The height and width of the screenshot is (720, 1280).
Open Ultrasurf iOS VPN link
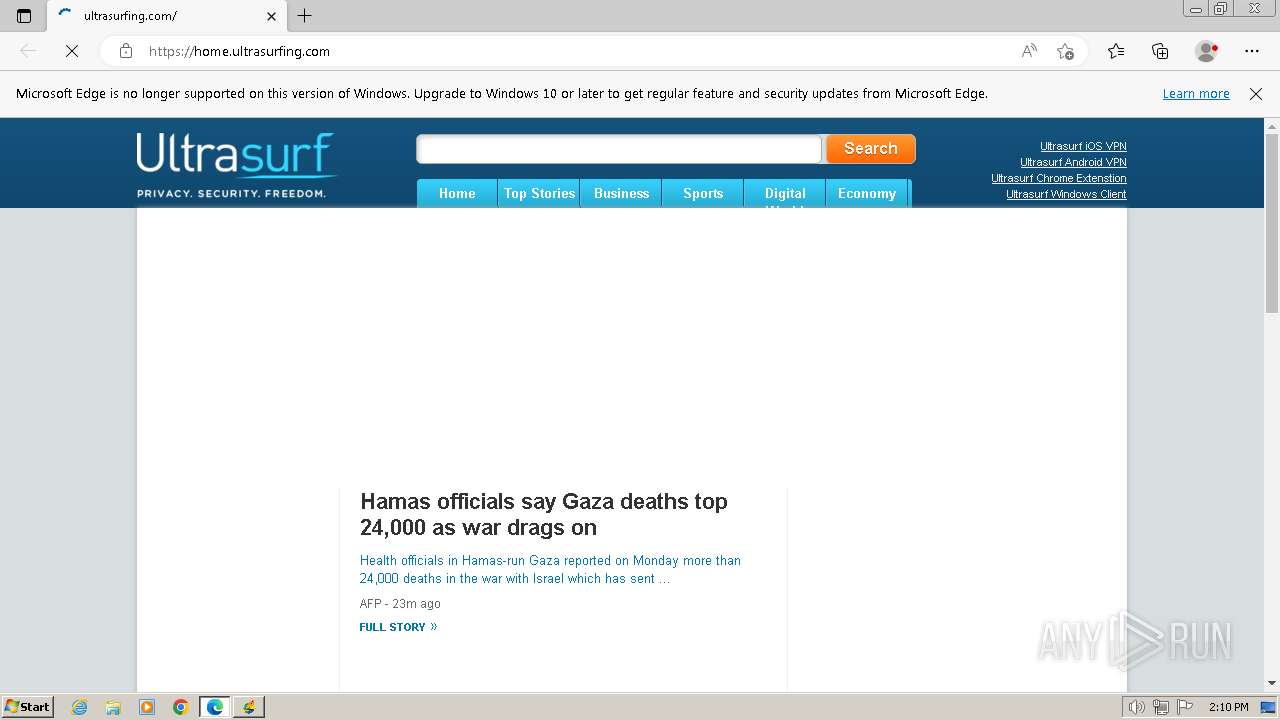[1083, 146]
